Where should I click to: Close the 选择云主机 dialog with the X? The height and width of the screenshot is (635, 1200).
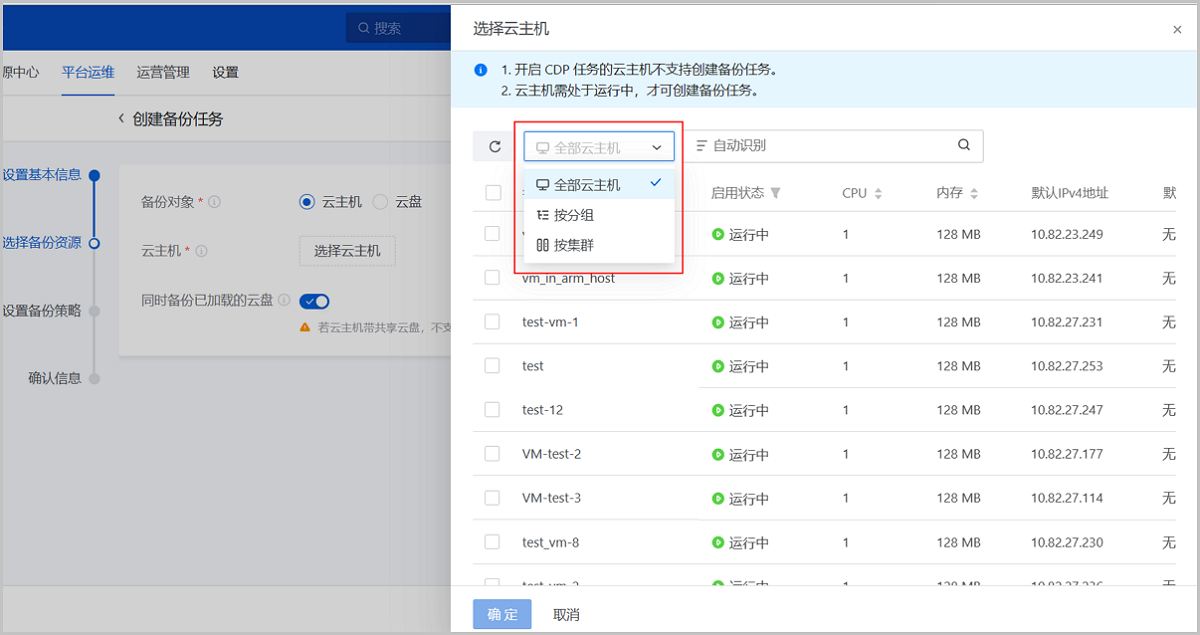(1177, 30)
